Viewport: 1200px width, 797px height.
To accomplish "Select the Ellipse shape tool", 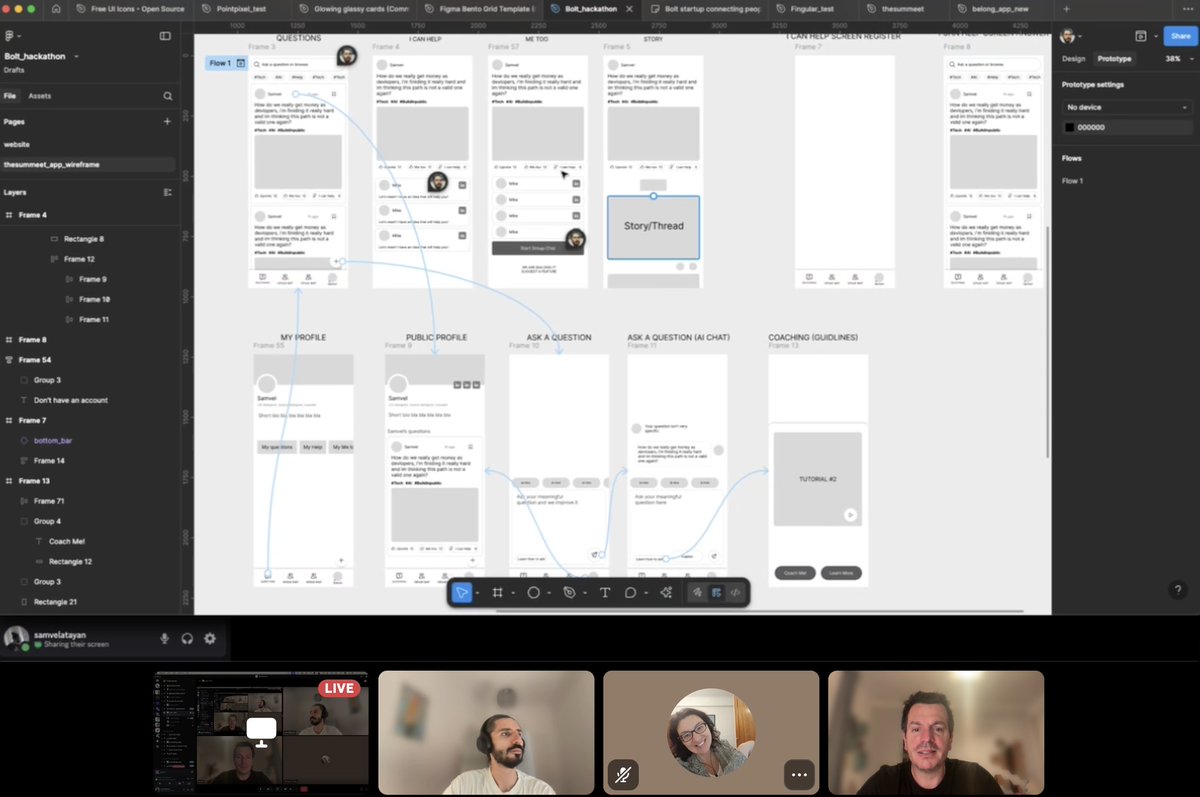I will 533,593.
